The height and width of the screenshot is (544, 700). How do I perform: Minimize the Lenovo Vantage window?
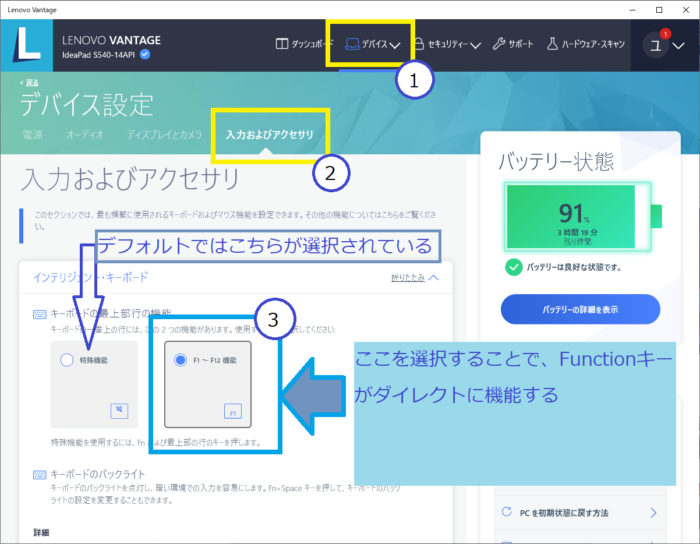(632, 10)
